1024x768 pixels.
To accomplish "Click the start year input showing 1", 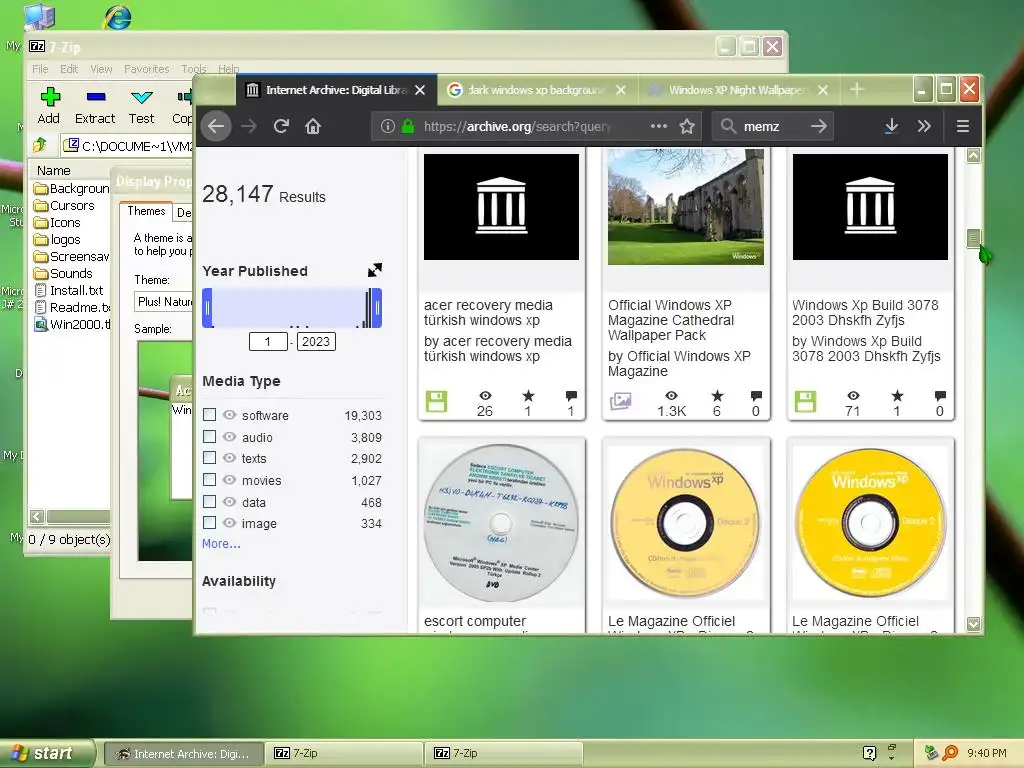I will [x=268, y=342].
